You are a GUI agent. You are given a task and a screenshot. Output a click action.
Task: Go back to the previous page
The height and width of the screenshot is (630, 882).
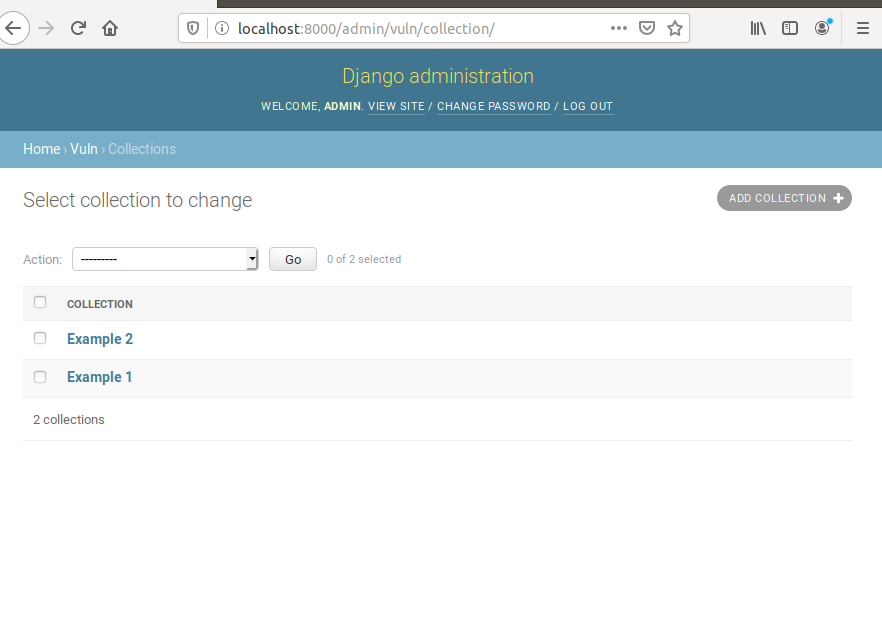tap(14, 28)
